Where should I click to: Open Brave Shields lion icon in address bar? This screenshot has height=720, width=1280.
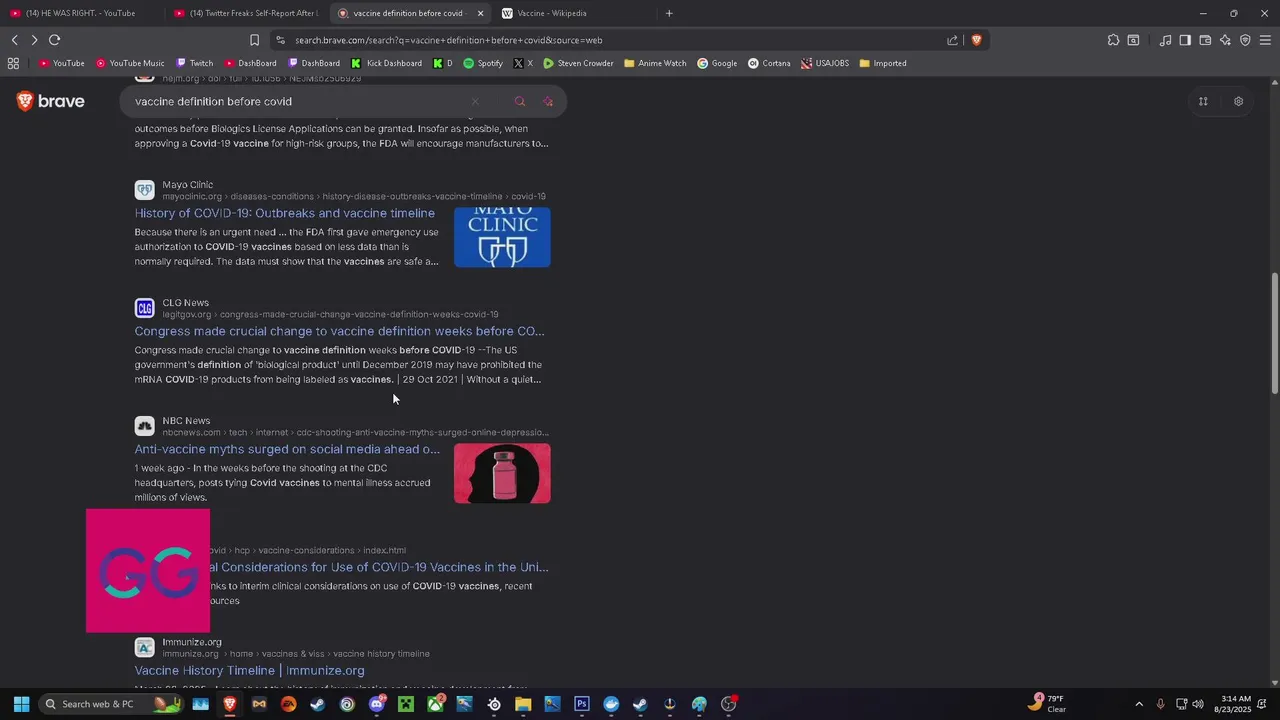coord(976,40)
